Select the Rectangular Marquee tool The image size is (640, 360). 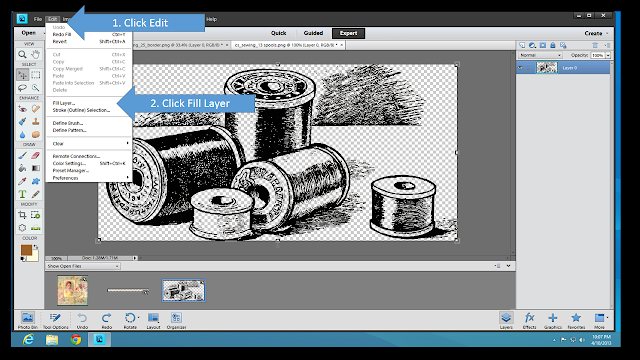[x=36, y=75]
